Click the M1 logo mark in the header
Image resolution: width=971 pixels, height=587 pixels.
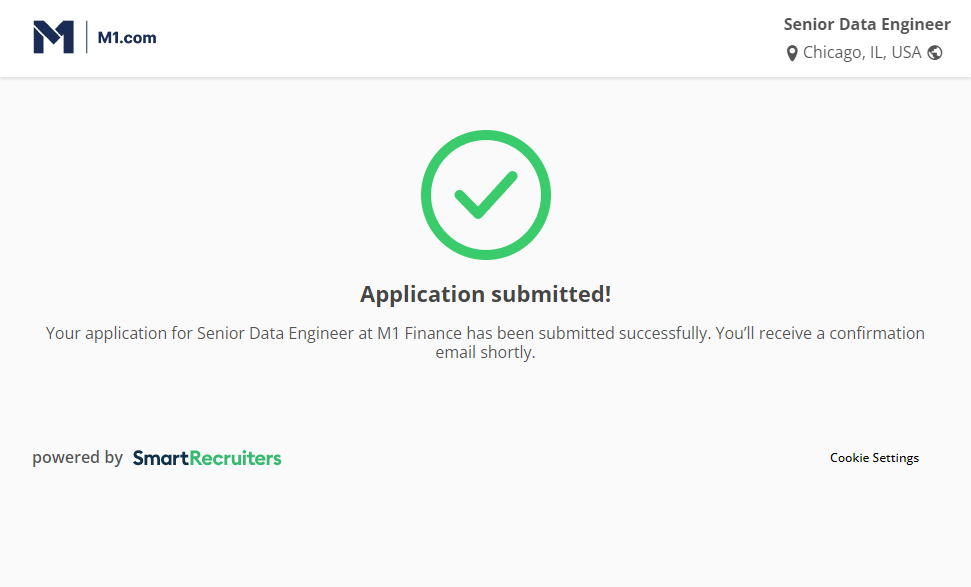[53, 38]
